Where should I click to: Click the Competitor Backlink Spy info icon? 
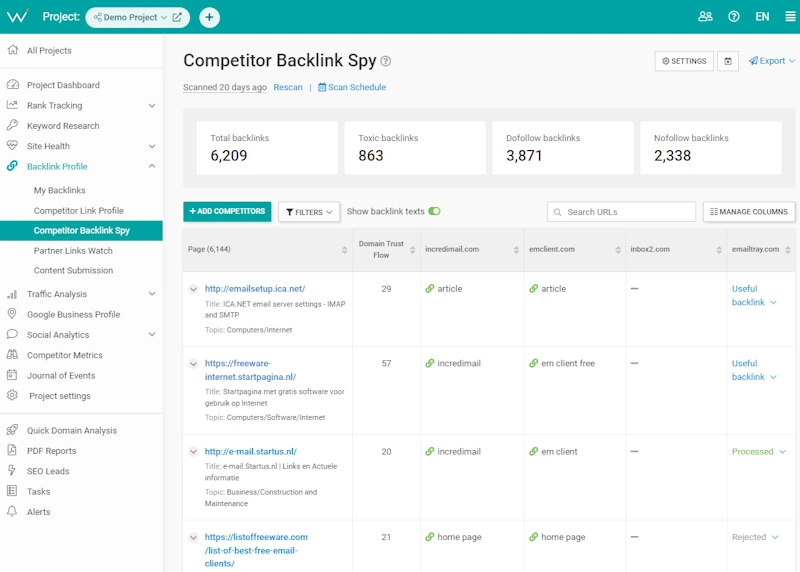(x=386, y=61)
